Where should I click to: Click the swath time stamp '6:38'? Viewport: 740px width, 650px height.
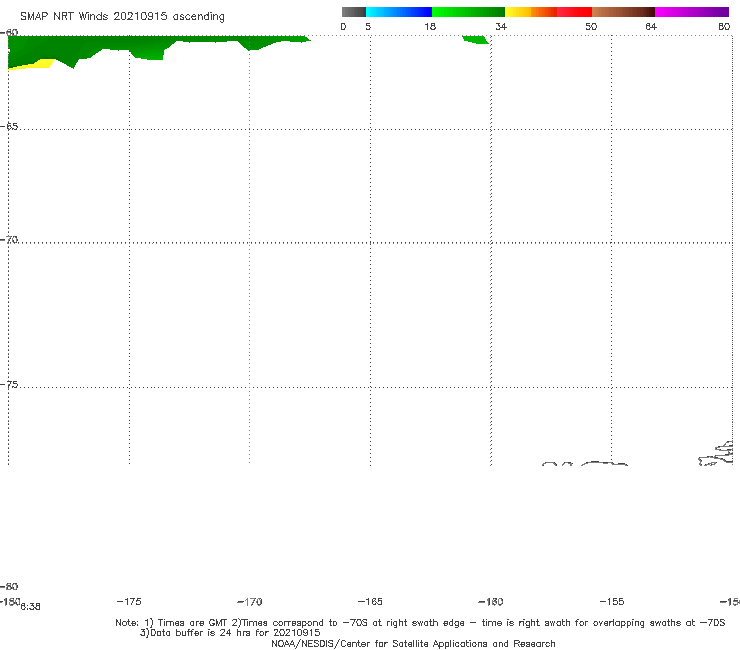pyautogui.click(x=31, y=607)
